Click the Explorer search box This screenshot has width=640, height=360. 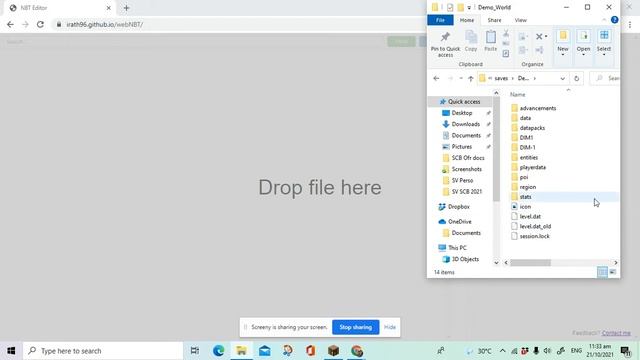pyautogui.click(x=606, y=78)
